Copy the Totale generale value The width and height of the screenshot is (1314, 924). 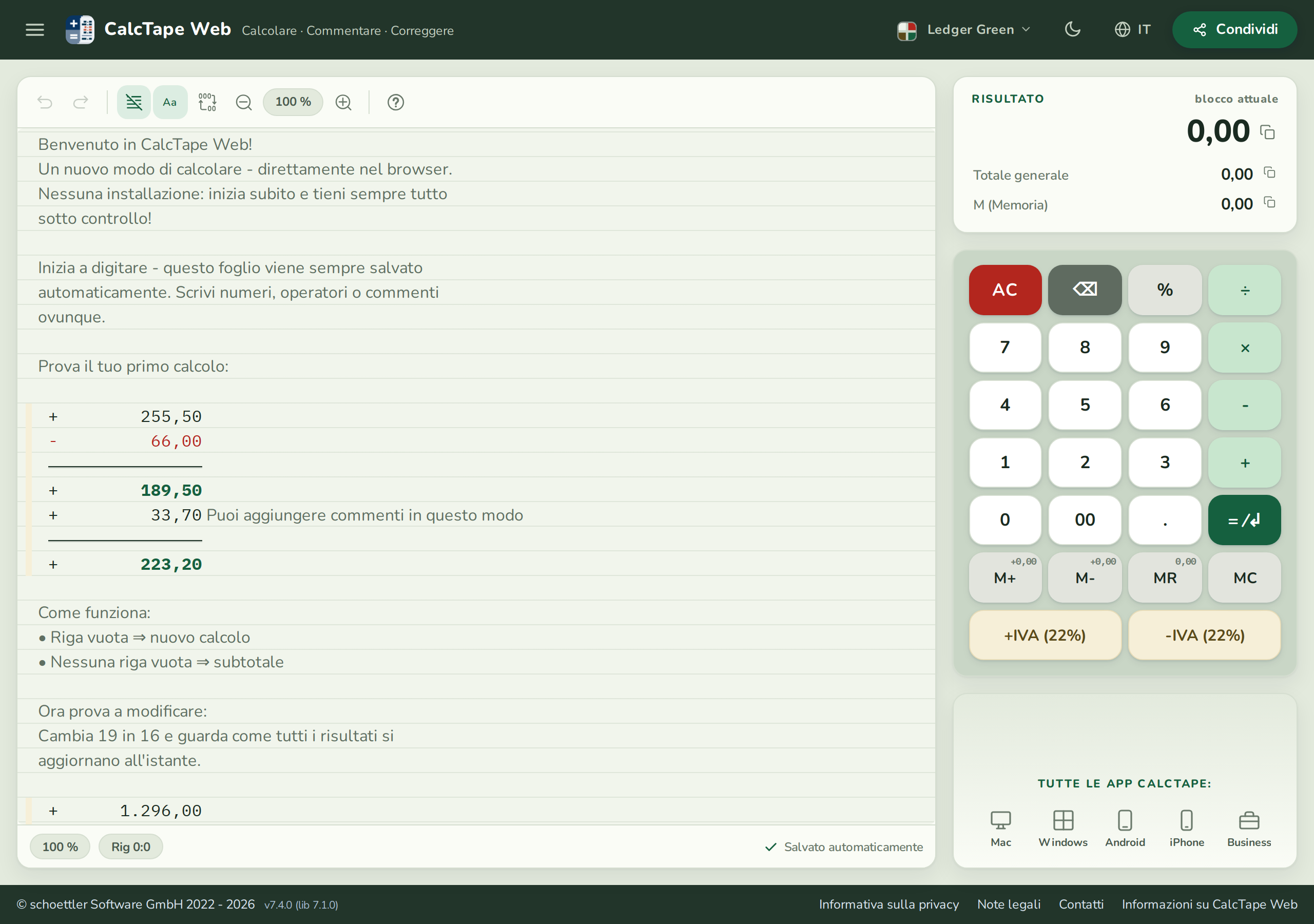[x=1269, y=173]
